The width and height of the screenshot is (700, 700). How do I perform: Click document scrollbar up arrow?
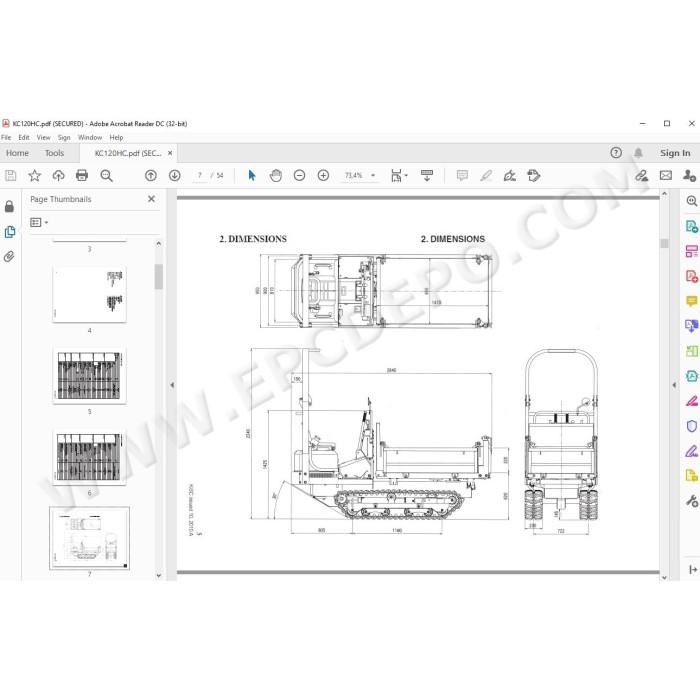[664, 194]
